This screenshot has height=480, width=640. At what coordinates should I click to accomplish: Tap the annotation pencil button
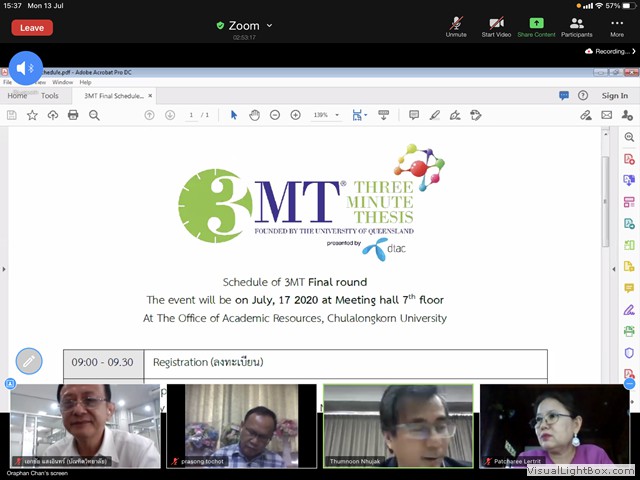[29, 361]
